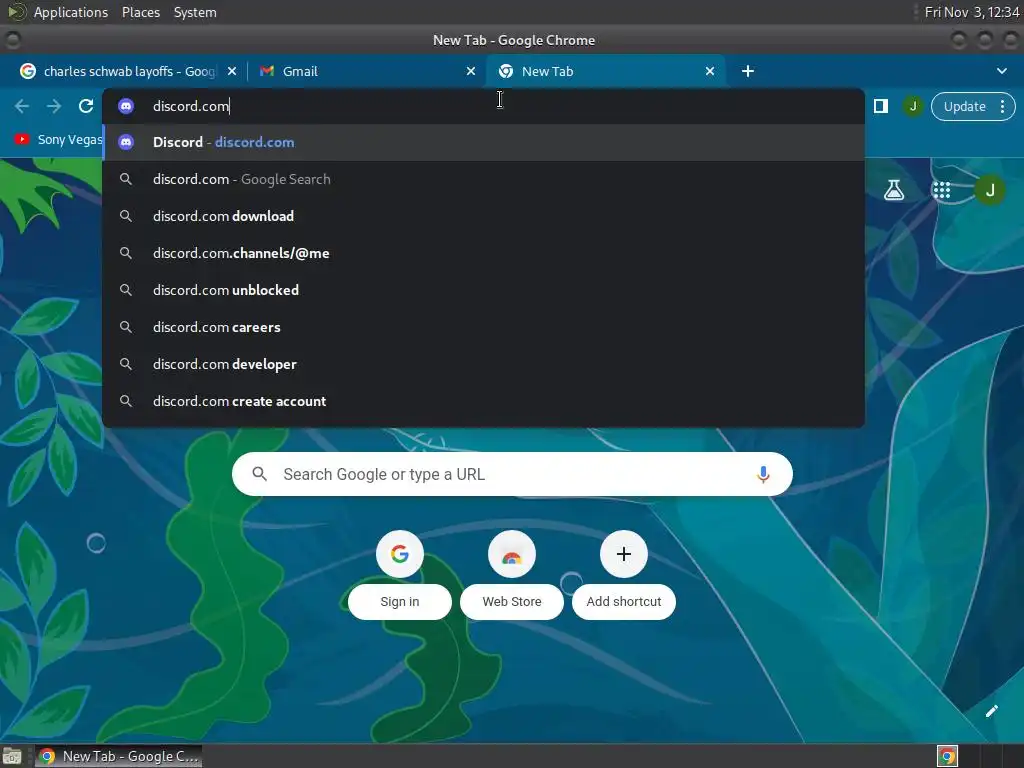The image size is (1024, 768).
Task: Open a new tab with plus button
Action: tap(748, 71)
